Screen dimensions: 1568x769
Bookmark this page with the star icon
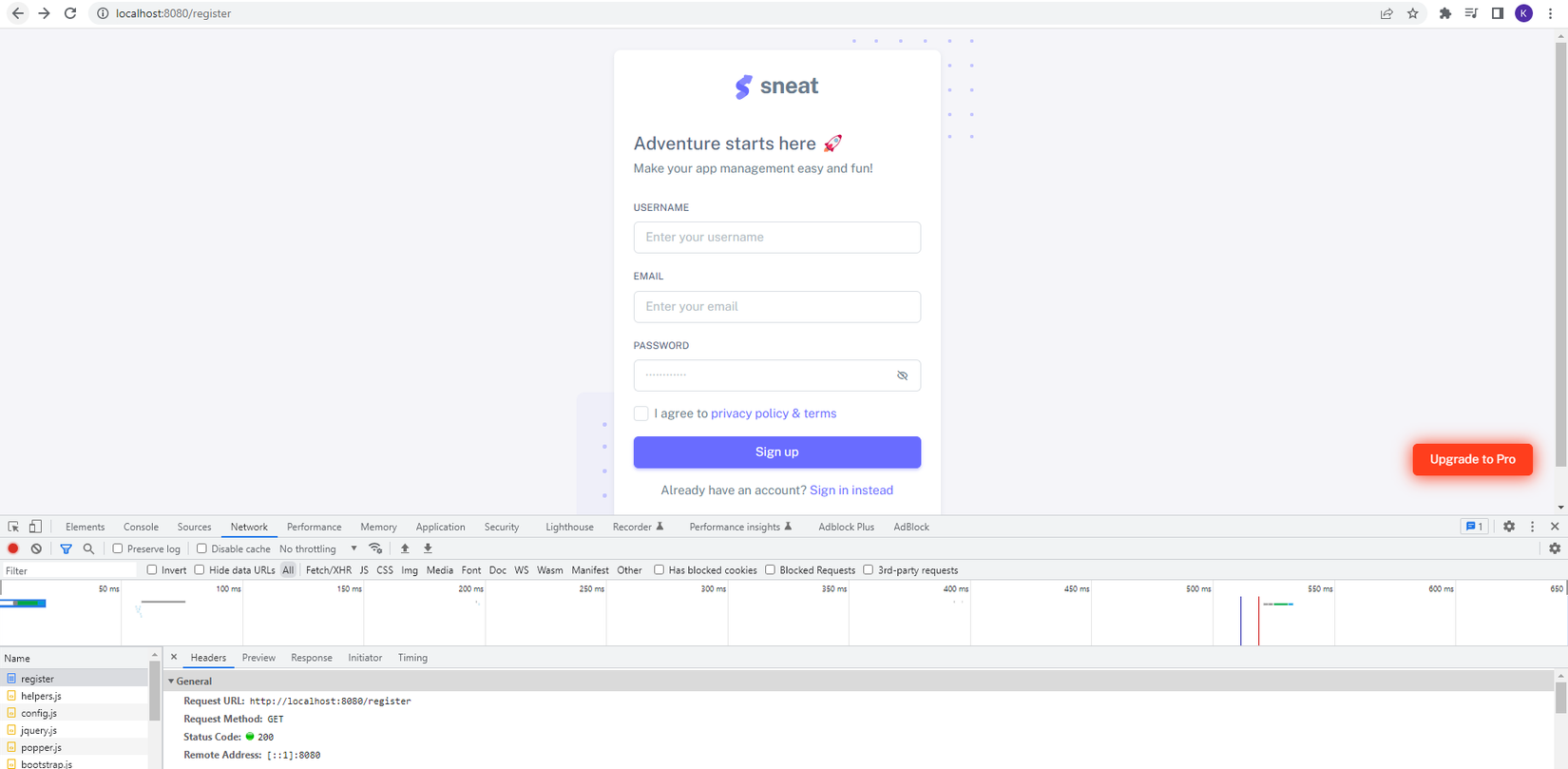pos(1413,13)
